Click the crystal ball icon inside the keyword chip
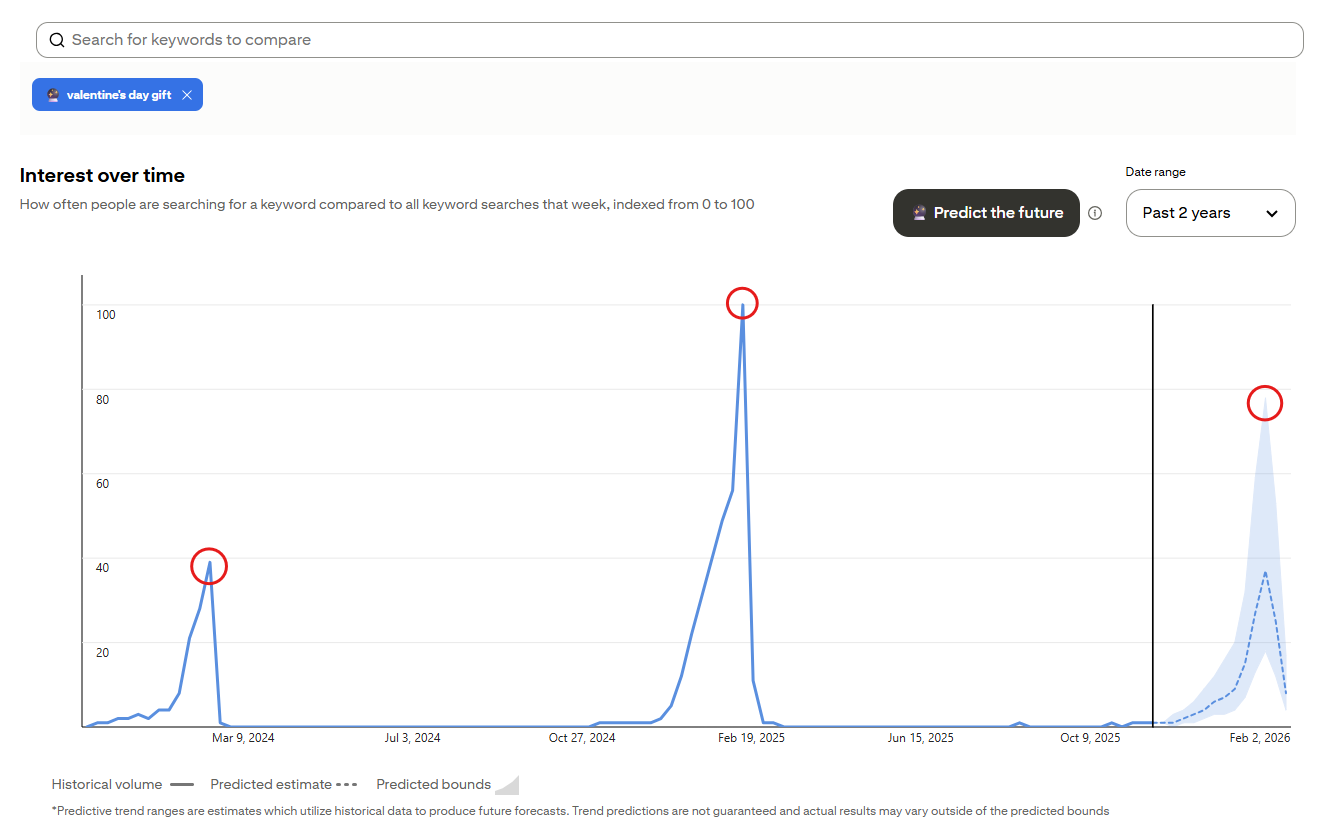This screenshot has height=825, width=1342. [x=53, y=95]
